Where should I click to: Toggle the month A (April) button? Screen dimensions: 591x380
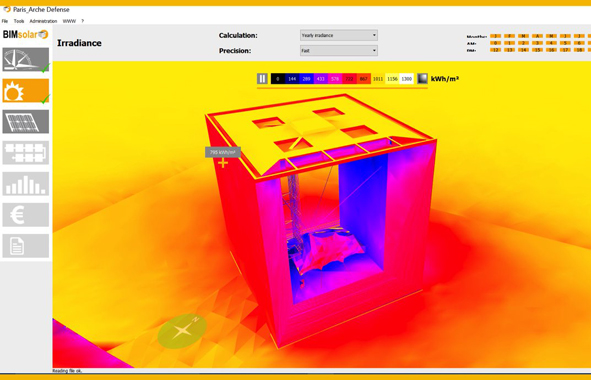click(537, 36)
